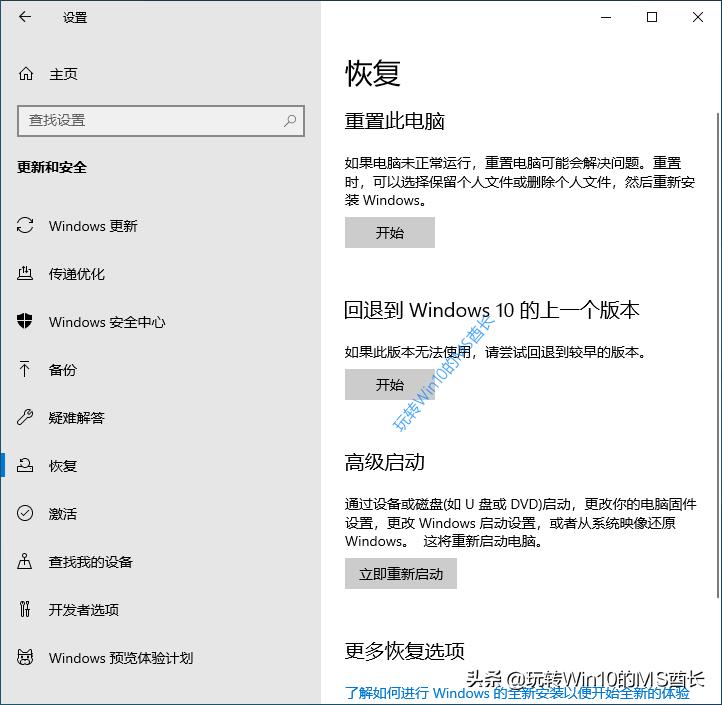Click the 重置此电脑 heading

pyautogui.click(x=395, y=121)
